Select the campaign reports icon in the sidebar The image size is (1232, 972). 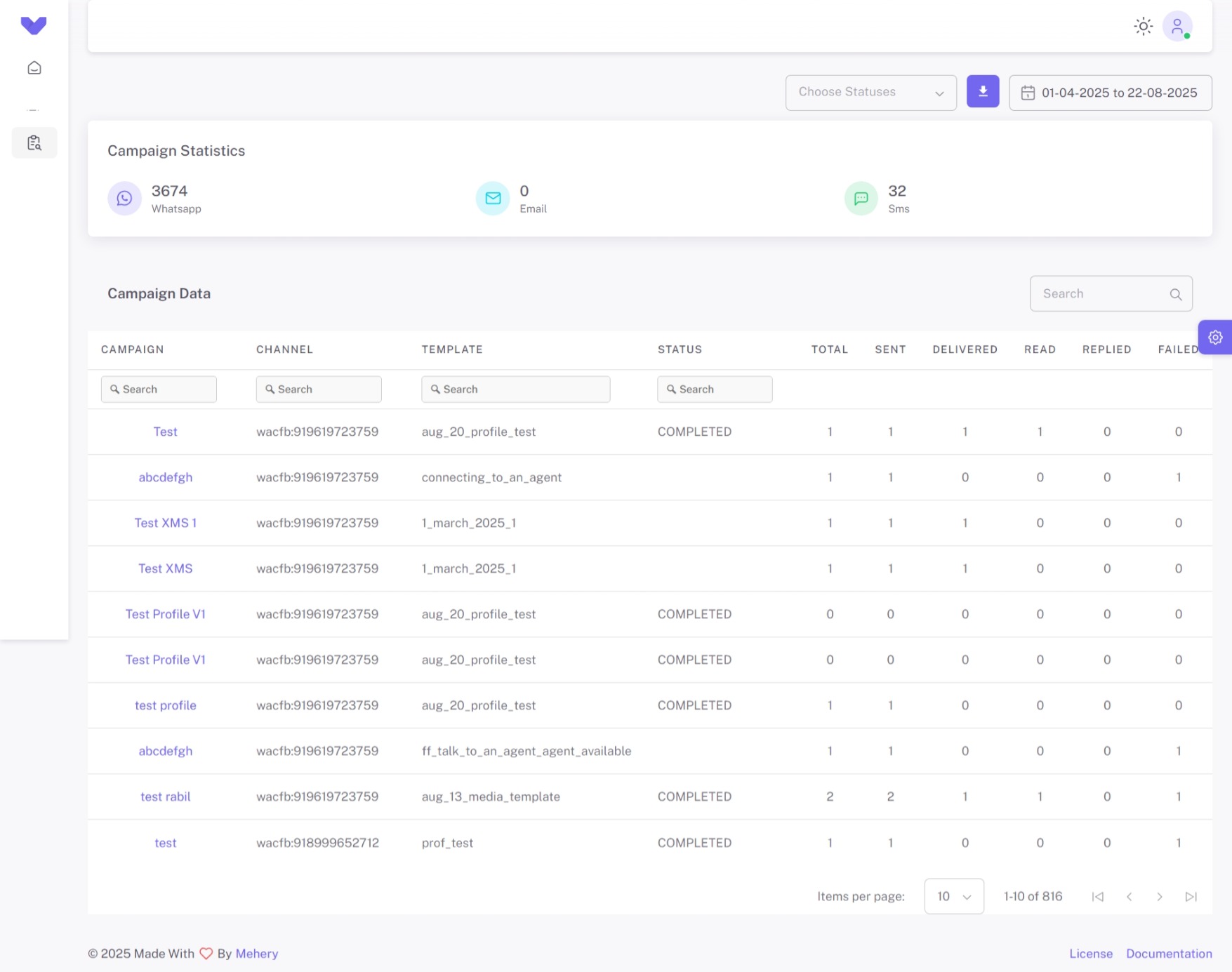pyautogui.click(x=34, y=142)
